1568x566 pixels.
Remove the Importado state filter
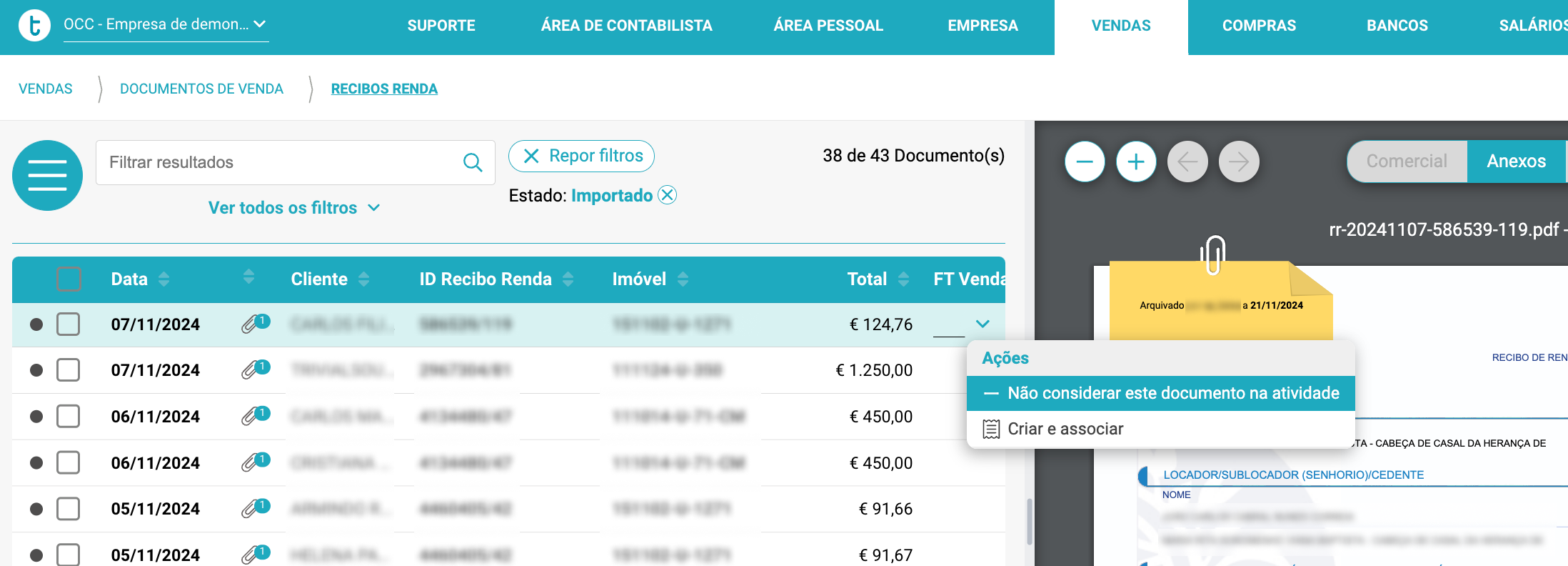click(x=667, y=195)
